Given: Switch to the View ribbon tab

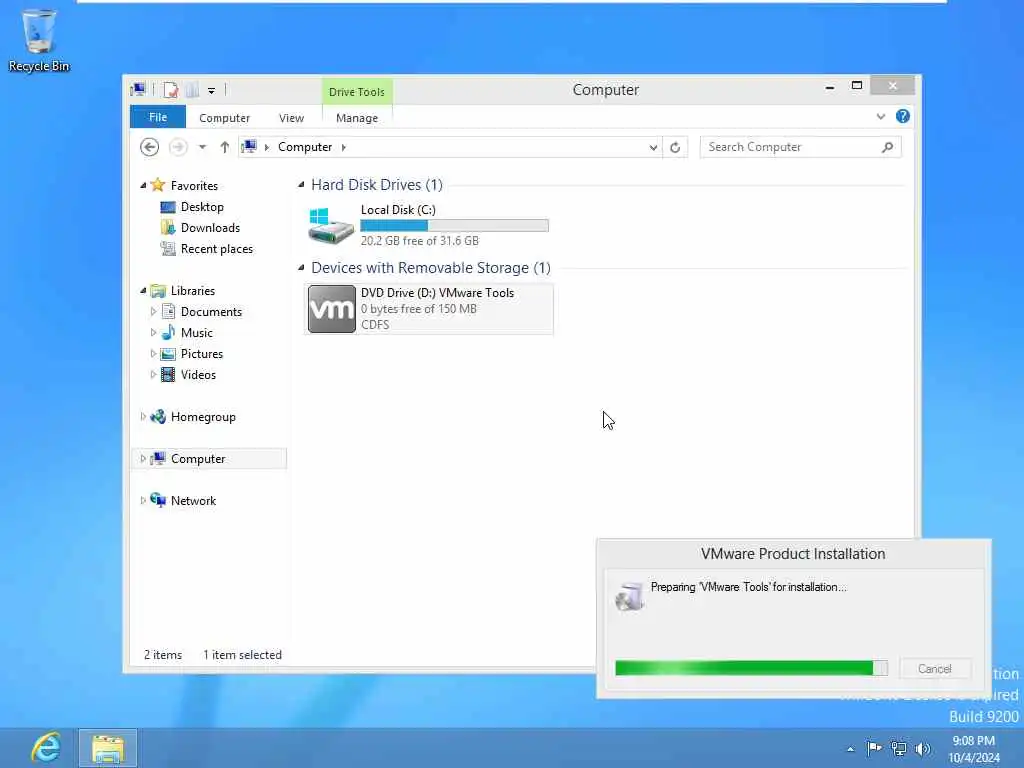Looking at the screenshot, I should click(x=291, y=118).
